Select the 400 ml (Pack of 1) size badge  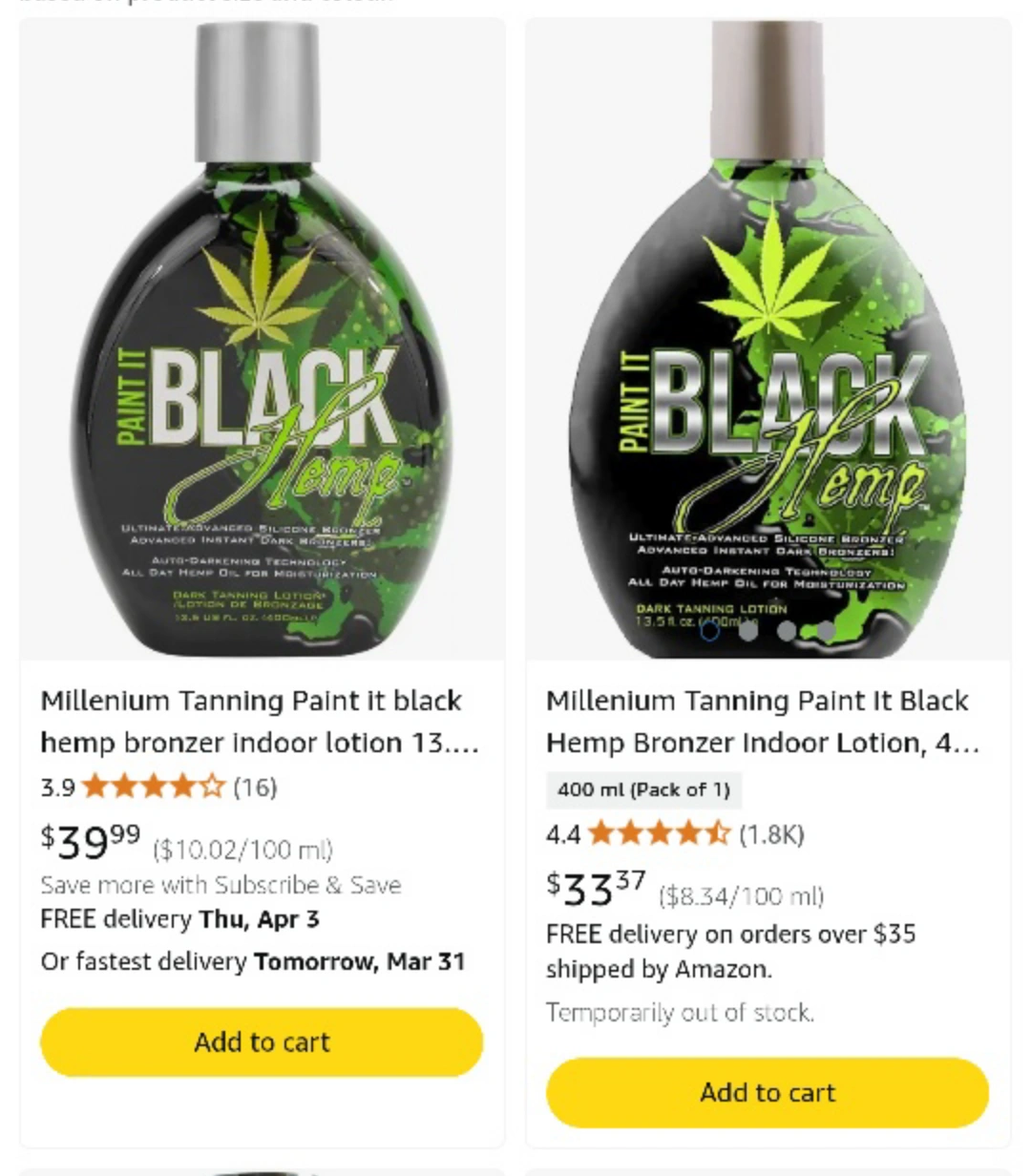pos(643,789)
